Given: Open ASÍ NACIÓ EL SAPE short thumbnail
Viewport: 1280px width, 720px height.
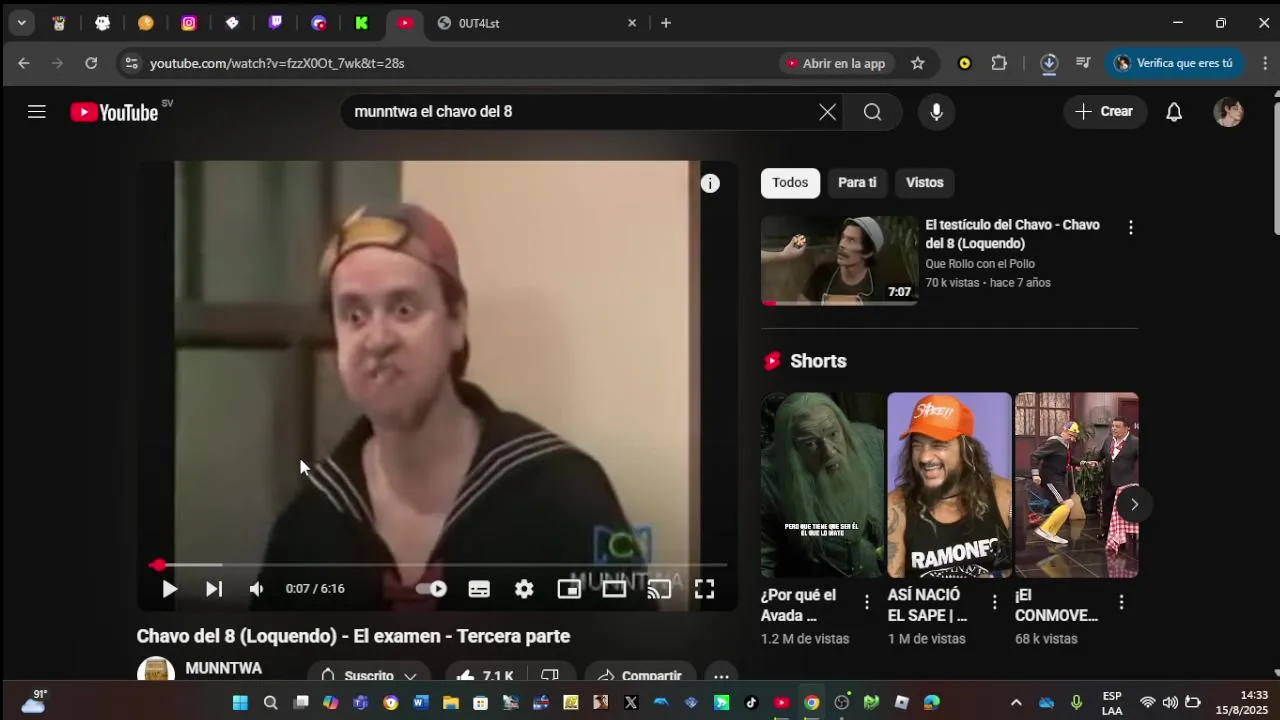Looking at the screenshot, I should click(x=949, y=485).
